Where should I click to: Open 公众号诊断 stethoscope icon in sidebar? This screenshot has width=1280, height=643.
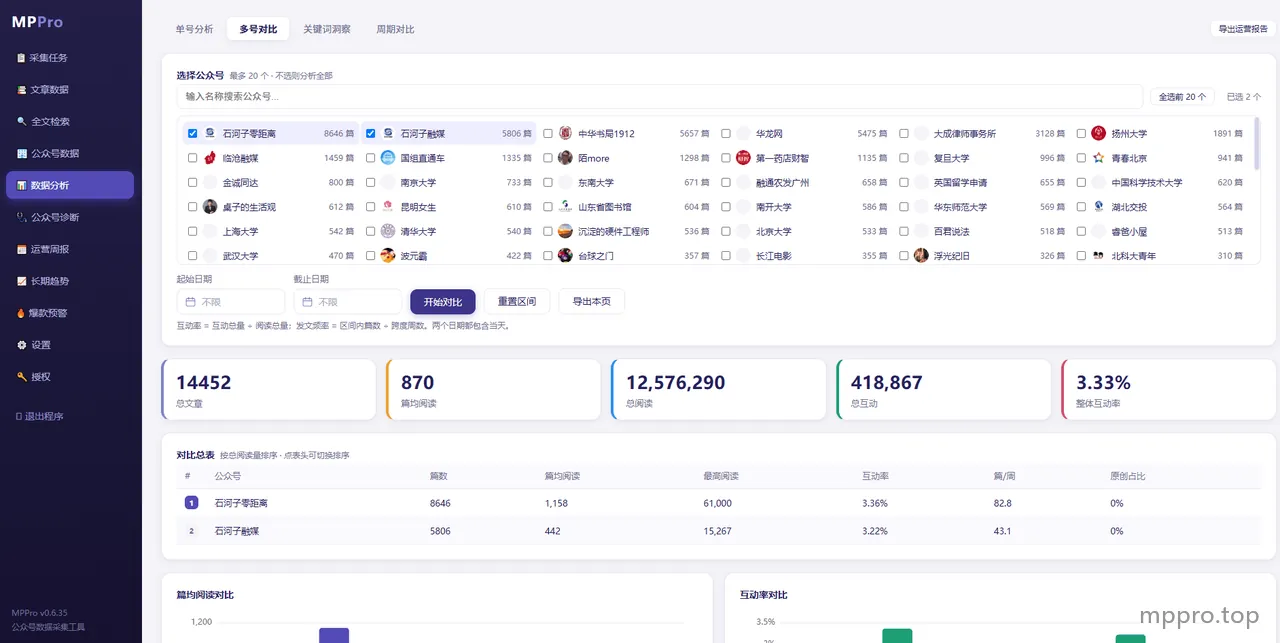click(x=21, y=217)
